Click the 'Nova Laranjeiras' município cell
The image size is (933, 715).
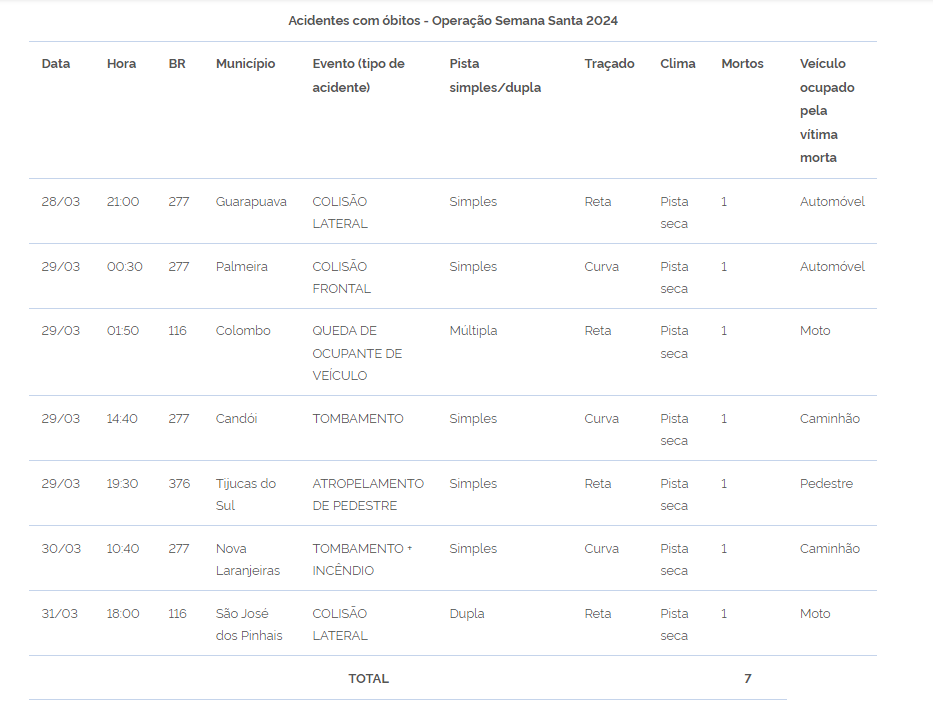point(248,559)
